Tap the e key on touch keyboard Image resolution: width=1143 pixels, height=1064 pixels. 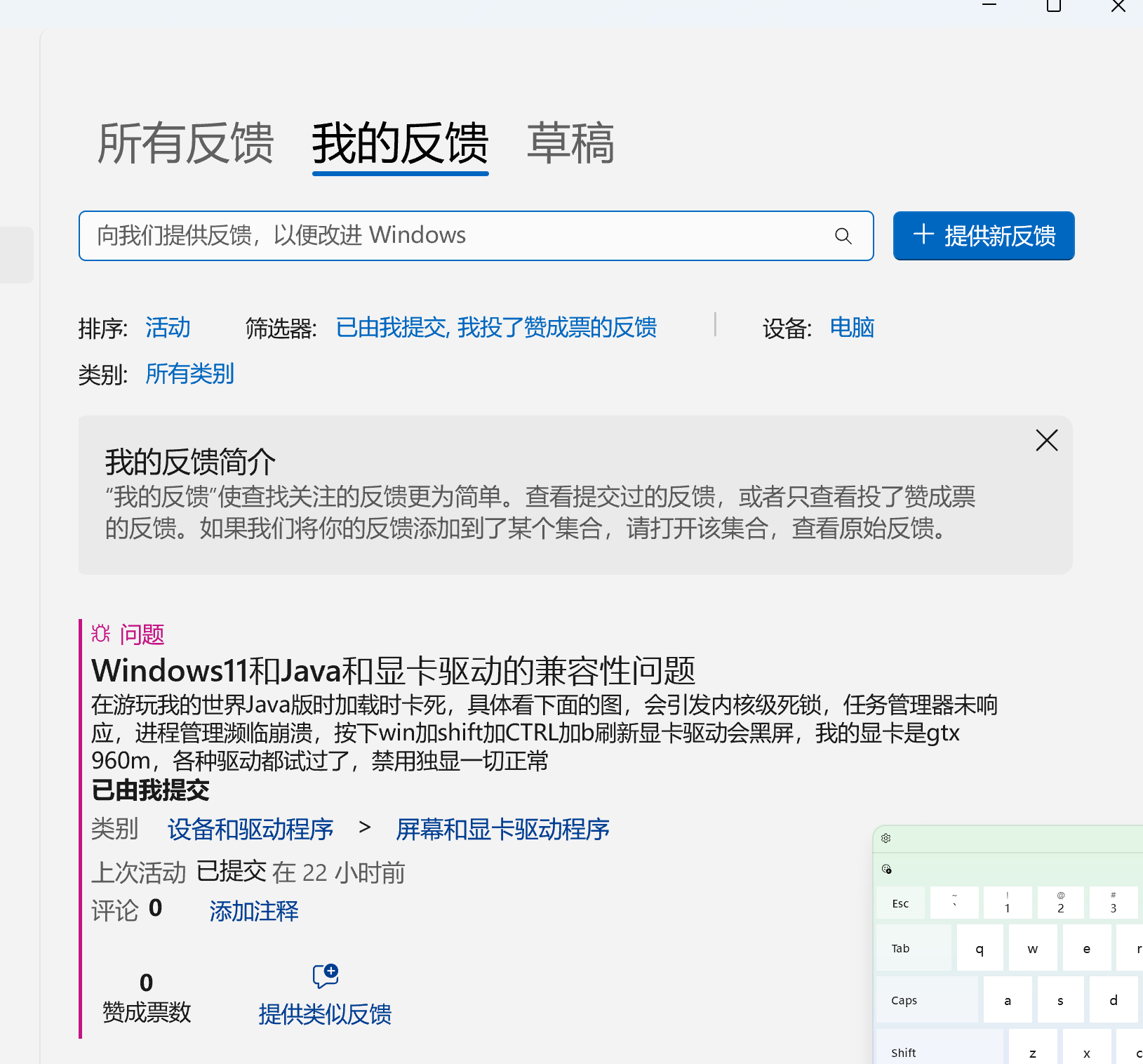[1087, 948]
